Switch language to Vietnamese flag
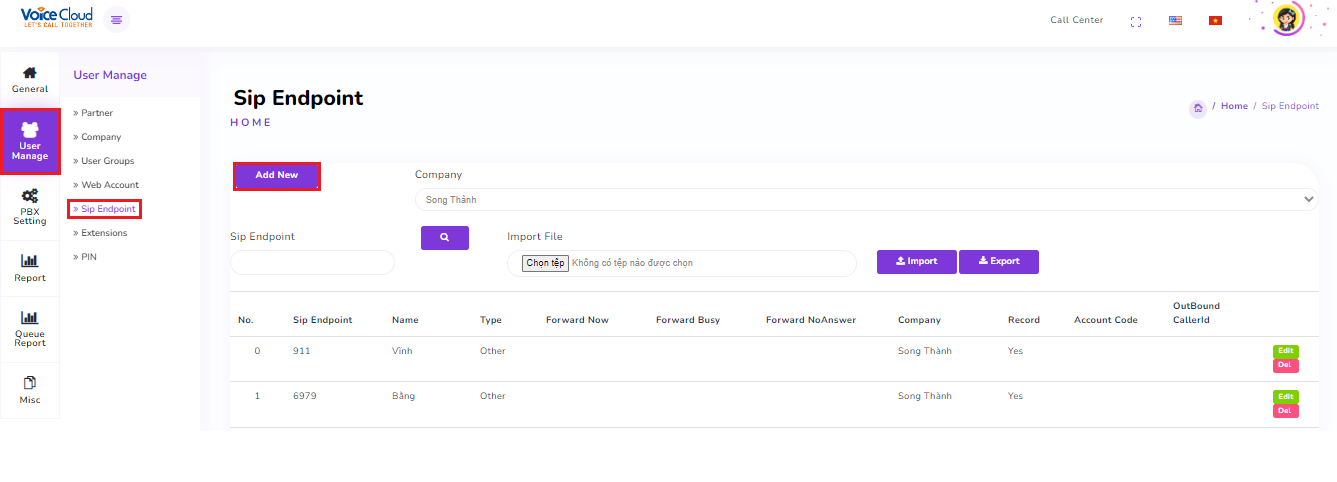 pyautogui.click(x=1215, y=21)
